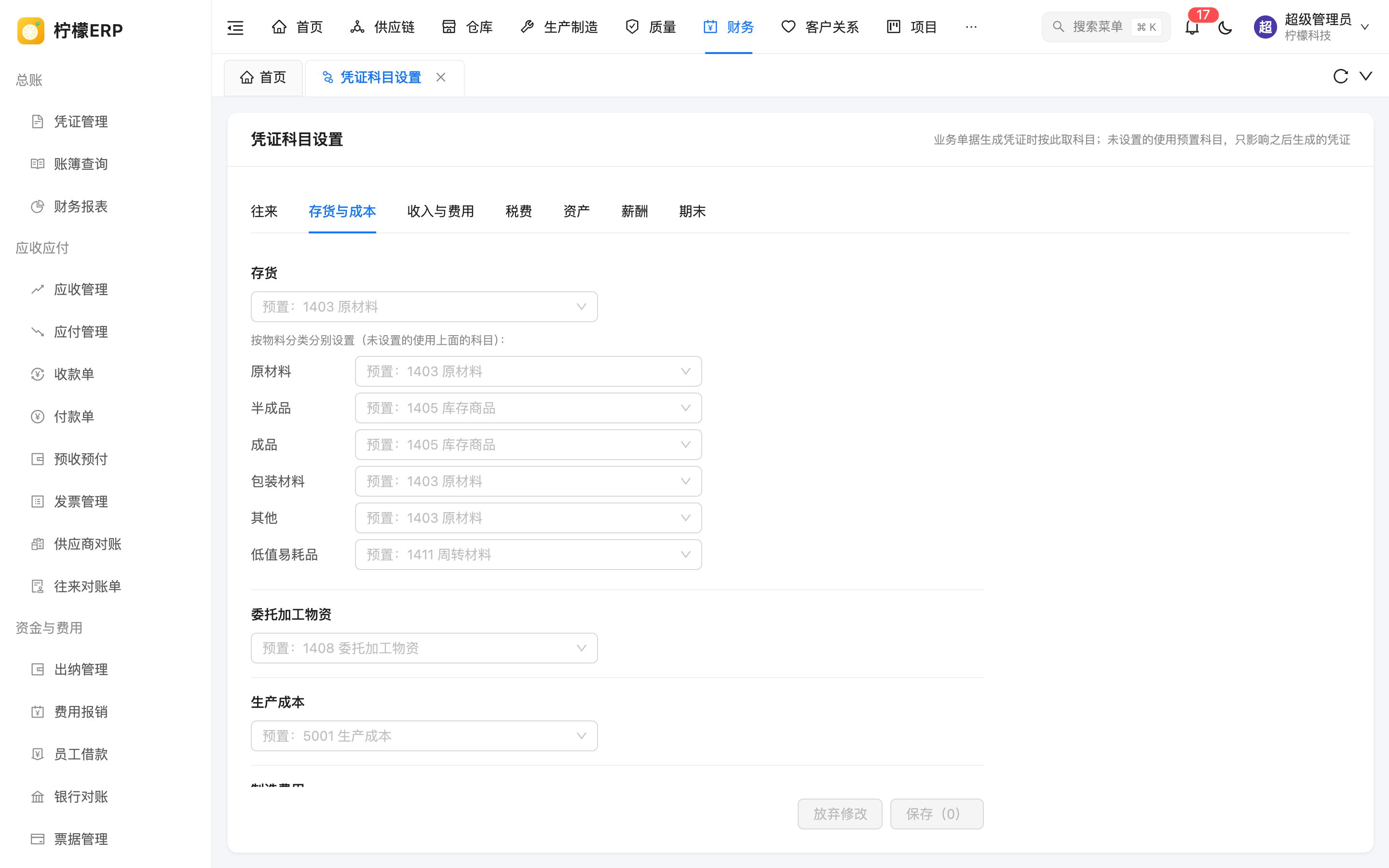The image size is (1389, 868).
Task: Open the 成品 account dropdown
Action: coord(528,445)
